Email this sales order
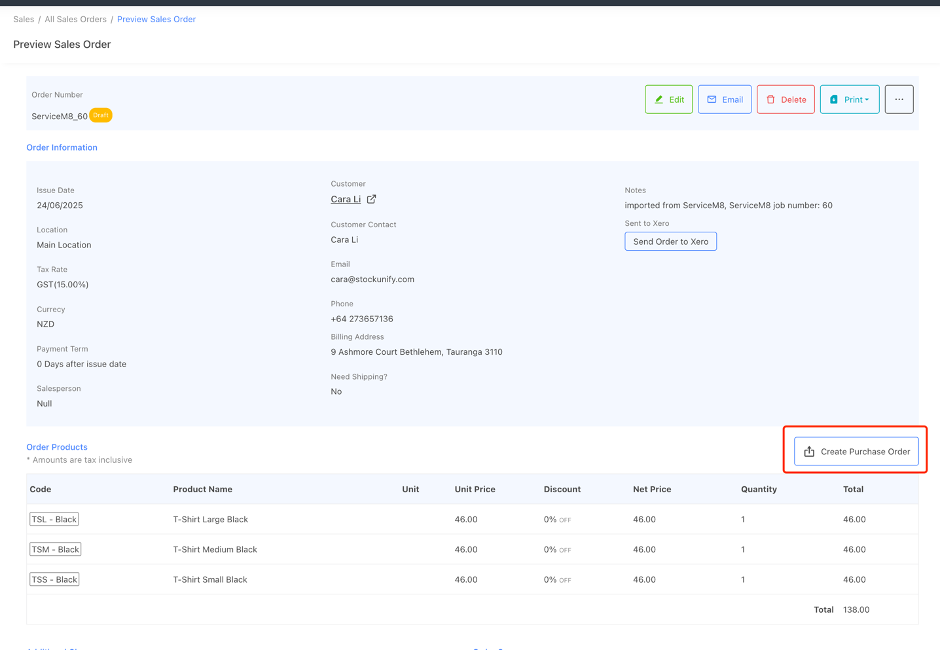The height and width of the screenshot is (650, 941). pyautogui.click(x=724, y=100)
